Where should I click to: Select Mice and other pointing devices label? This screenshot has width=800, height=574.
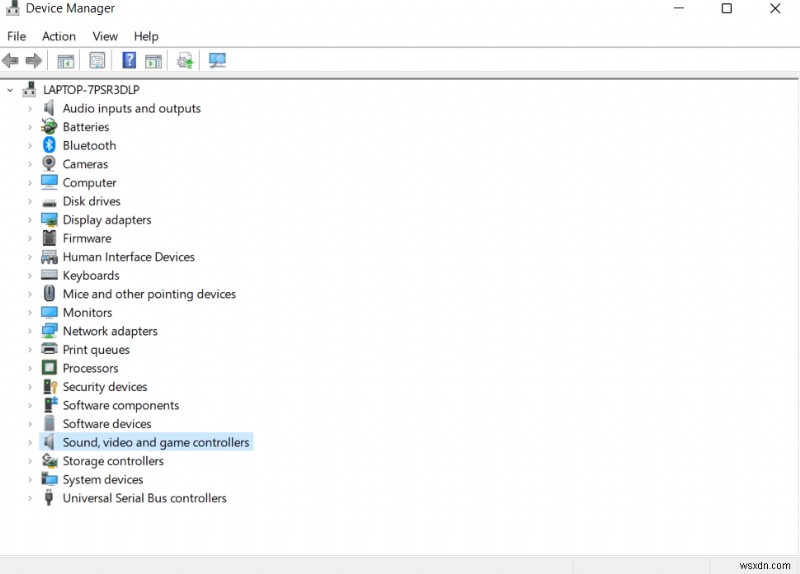(x=149, y=294)
